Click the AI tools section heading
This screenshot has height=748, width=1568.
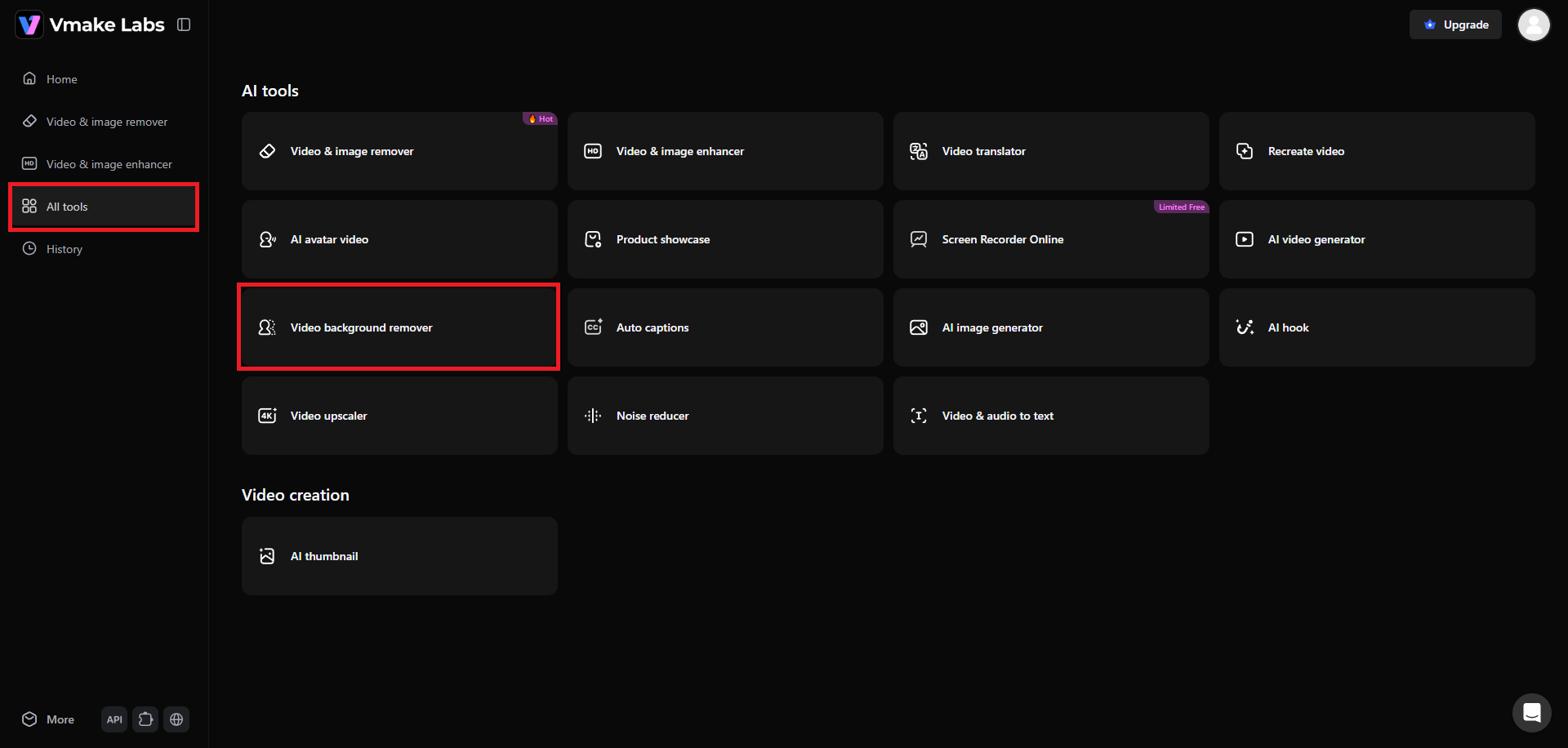pyautogui.click(x=270, y=91)
